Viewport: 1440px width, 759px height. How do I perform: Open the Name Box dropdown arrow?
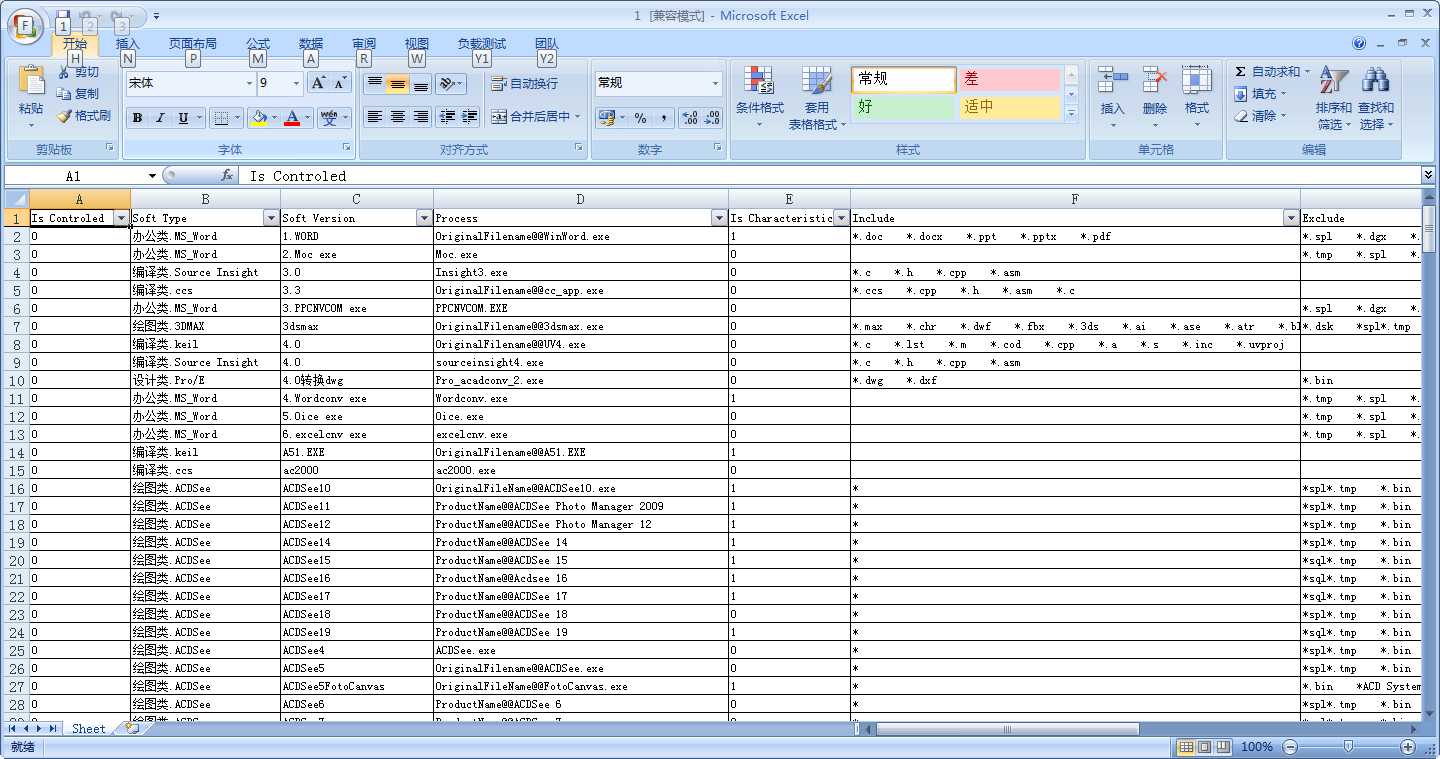[152, 176]
